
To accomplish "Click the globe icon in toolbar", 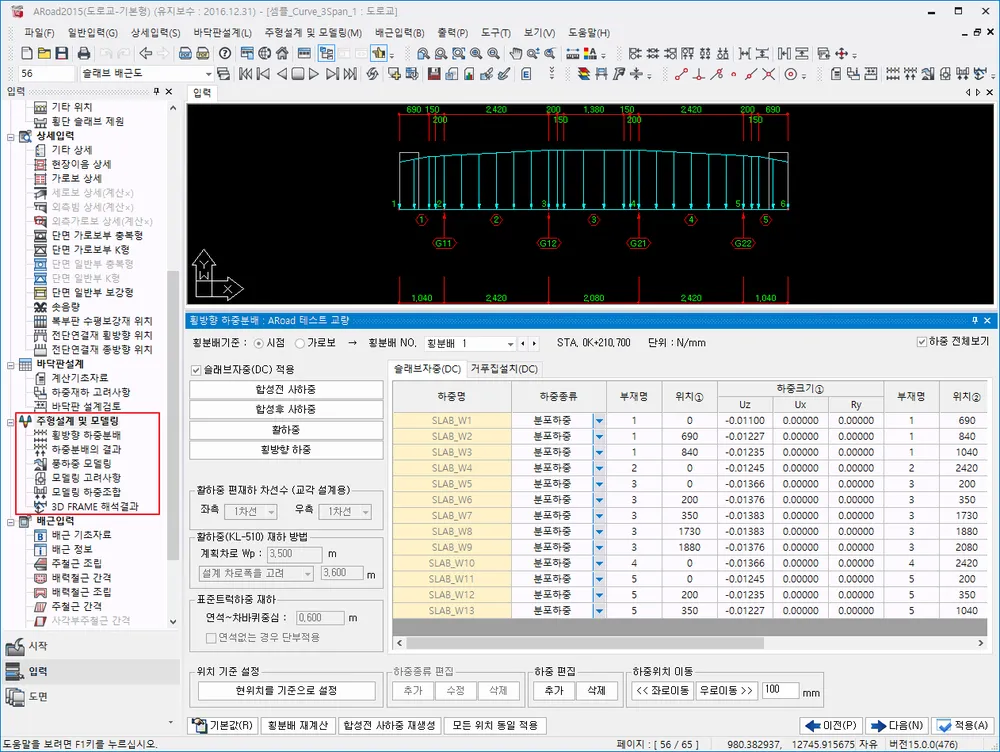I will pyautogui.click(x=265, y=54).
